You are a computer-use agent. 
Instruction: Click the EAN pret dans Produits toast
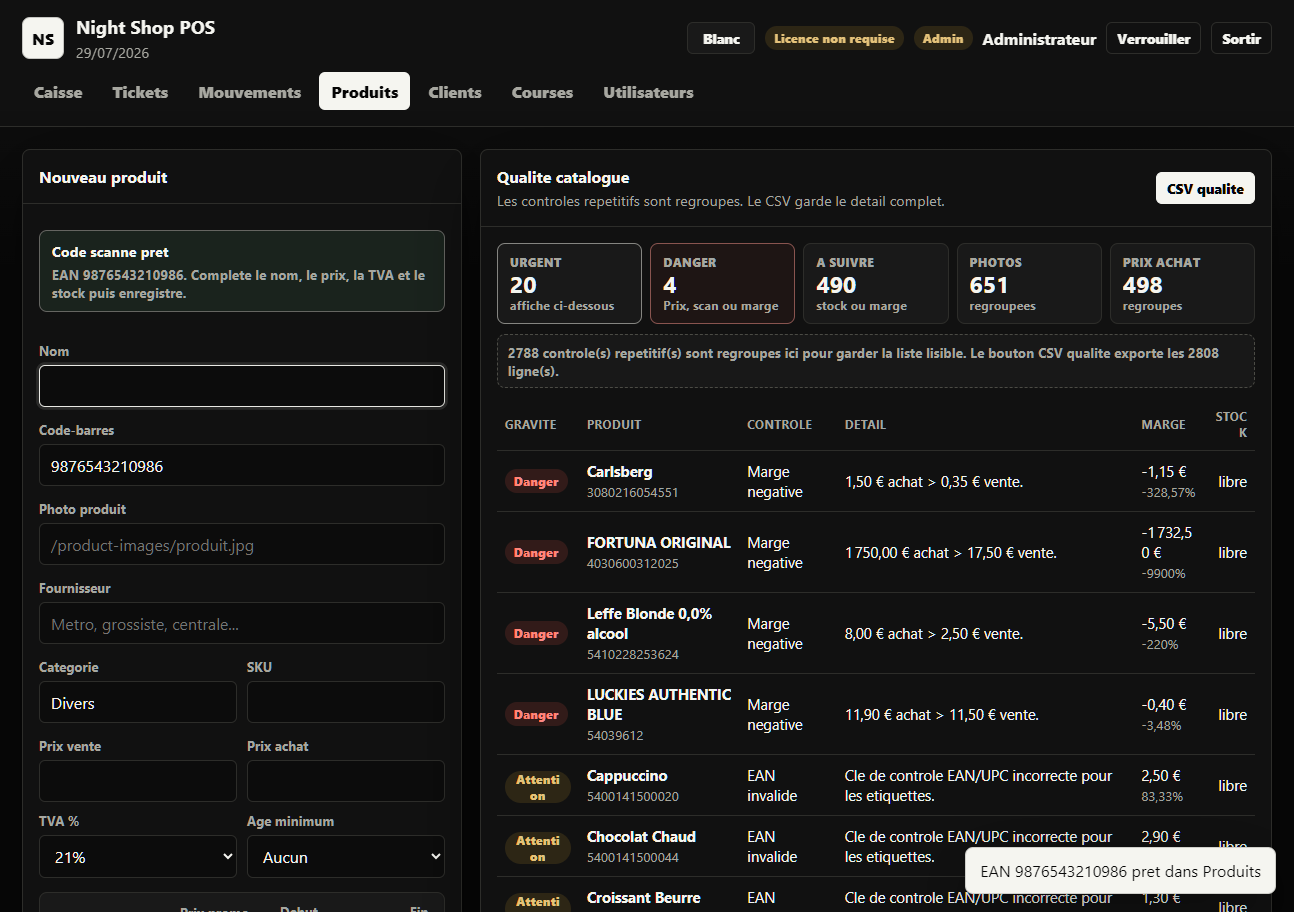(x=1120, y=871)
